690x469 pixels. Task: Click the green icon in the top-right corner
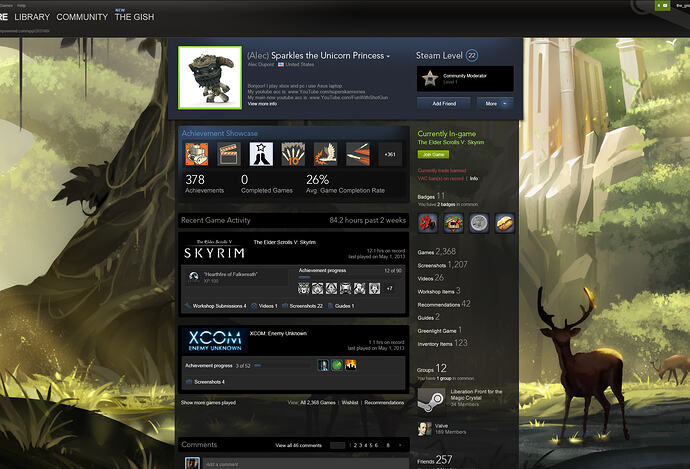point(662,5)
